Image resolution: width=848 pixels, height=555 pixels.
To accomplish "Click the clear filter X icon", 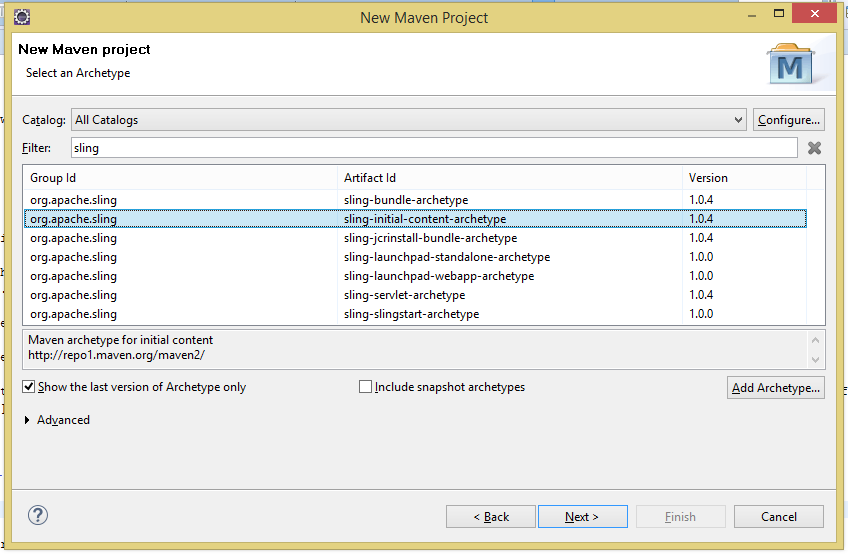I will [814, 148].
